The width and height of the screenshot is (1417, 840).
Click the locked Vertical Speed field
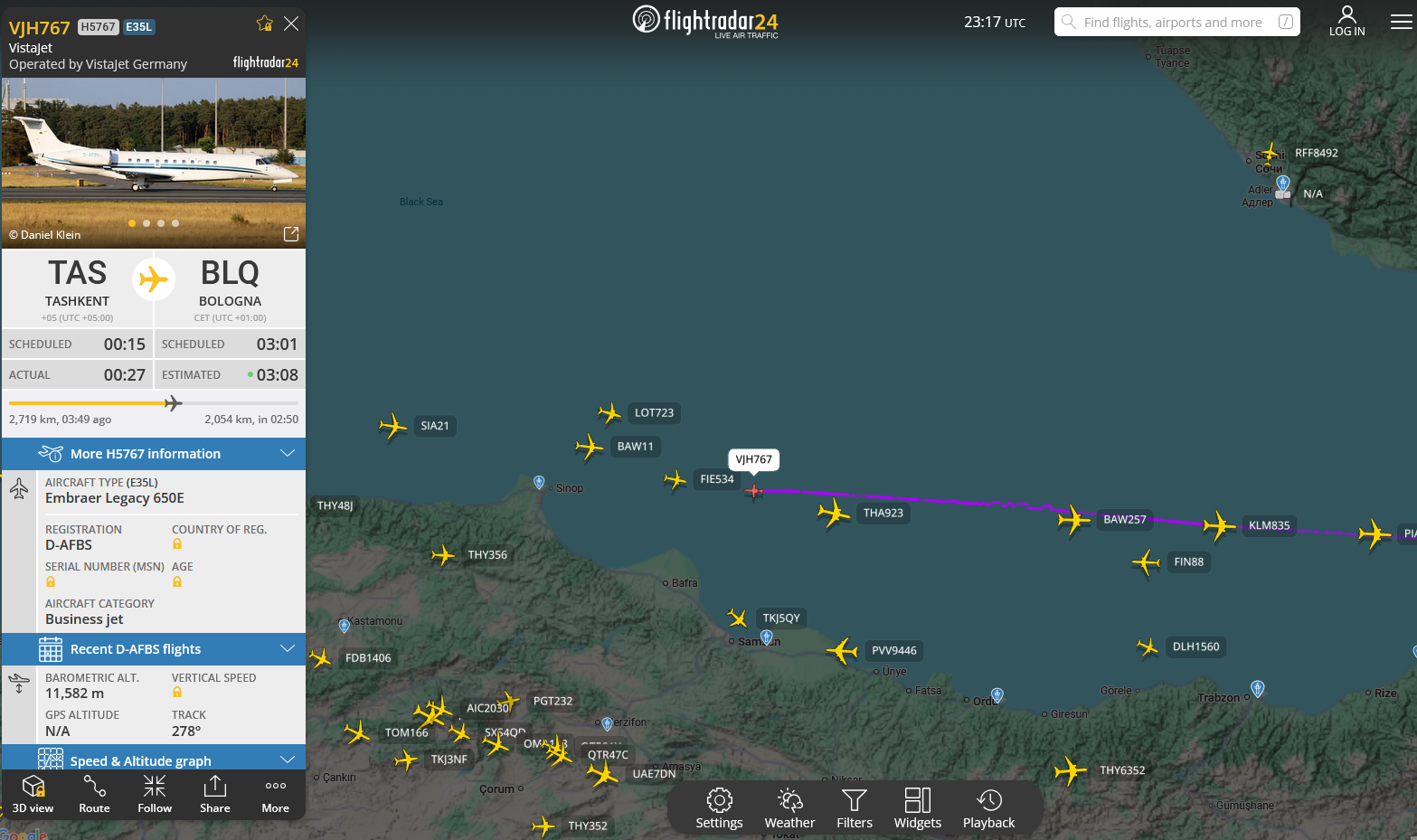click(x=177, y=693)
